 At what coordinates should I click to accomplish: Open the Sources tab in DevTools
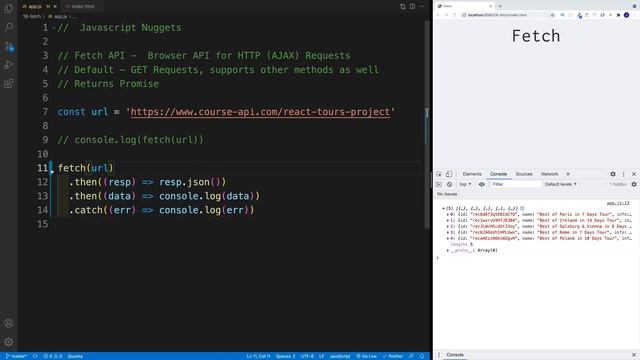click(x=524, y=174)
